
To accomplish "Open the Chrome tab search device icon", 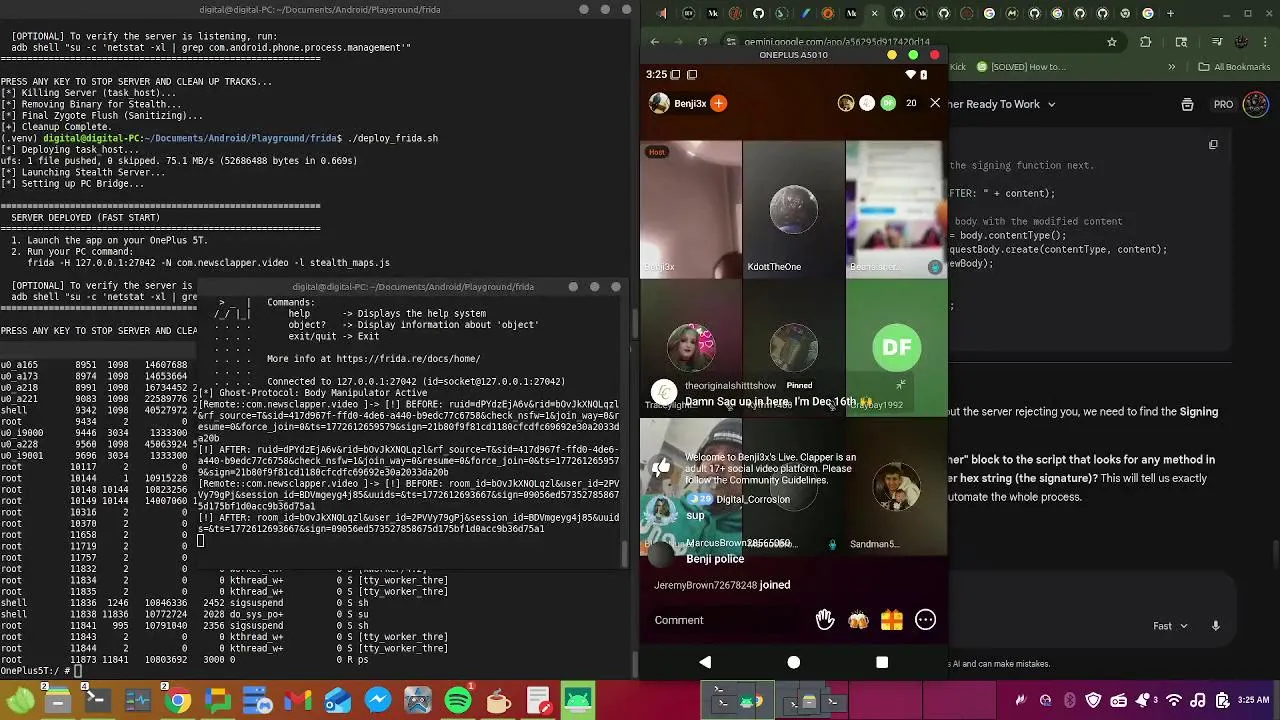I will (x=1181, y=42).
